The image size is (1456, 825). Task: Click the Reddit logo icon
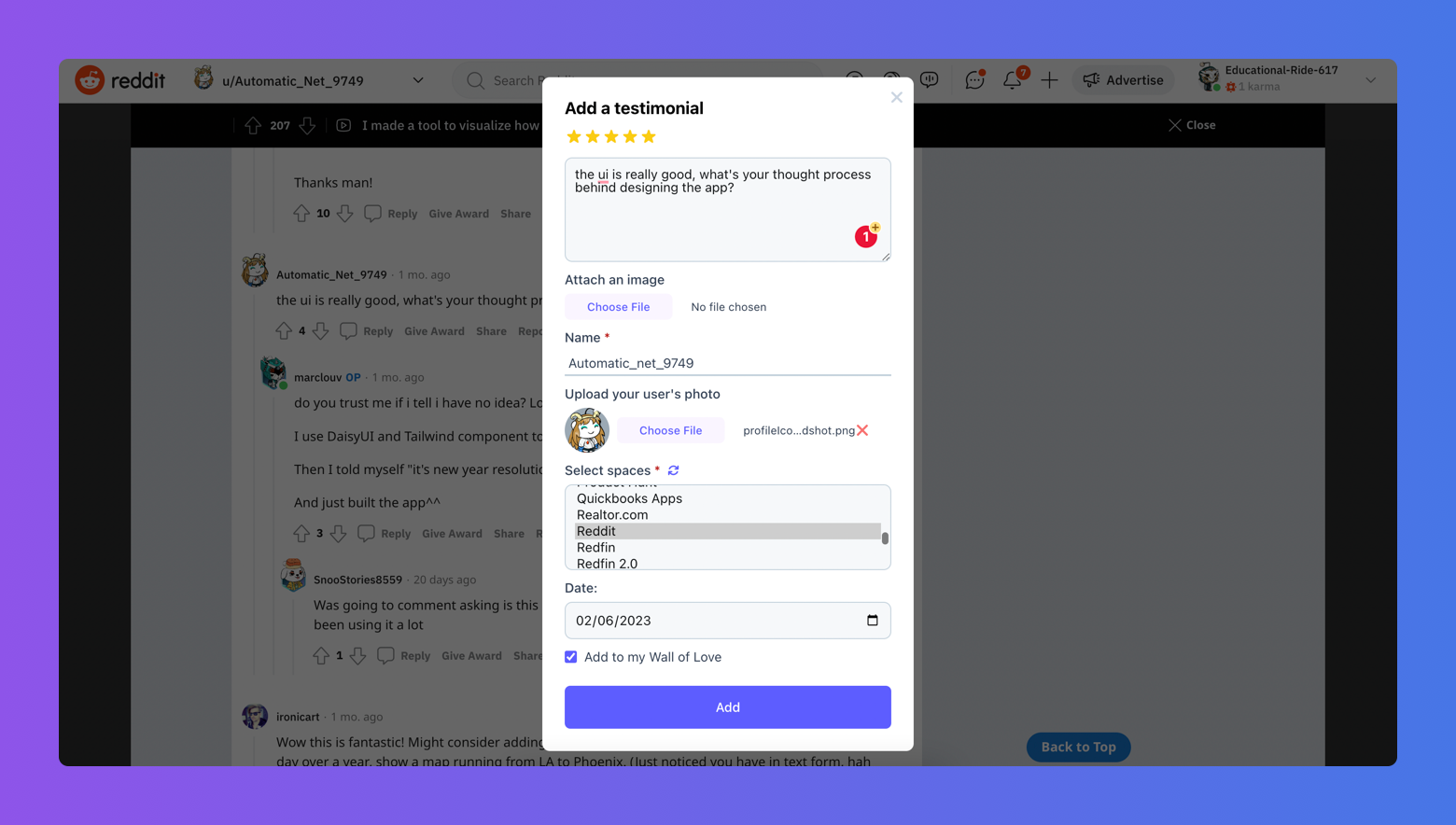pyautogui.click(x=91, y=80)
